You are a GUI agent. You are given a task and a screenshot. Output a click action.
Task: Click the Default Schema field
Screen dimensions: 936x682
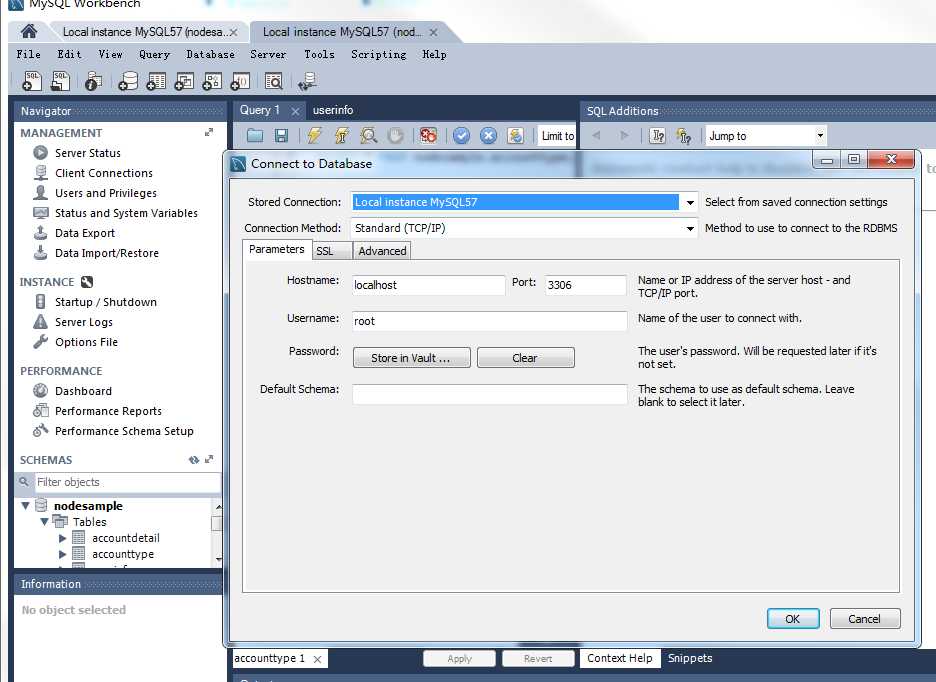489,394
